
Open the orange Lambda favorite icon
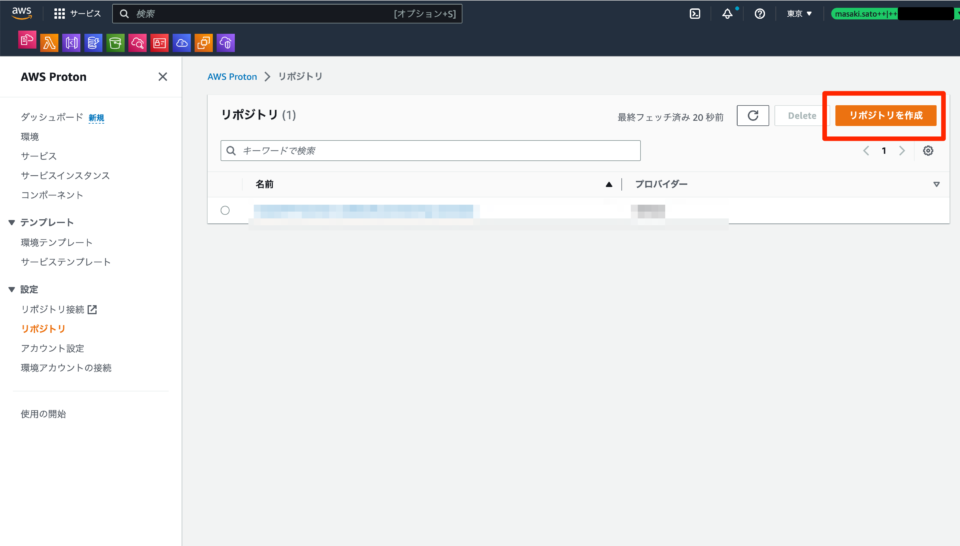49,42
